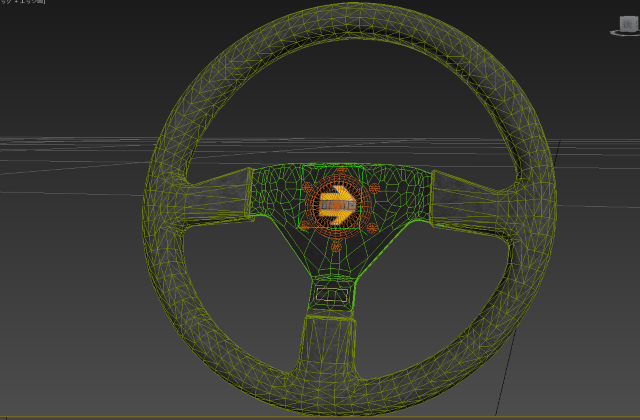Select the orange bolt directly below the hub
Viewport: 640px width, 420px height.
pos(336,246)
